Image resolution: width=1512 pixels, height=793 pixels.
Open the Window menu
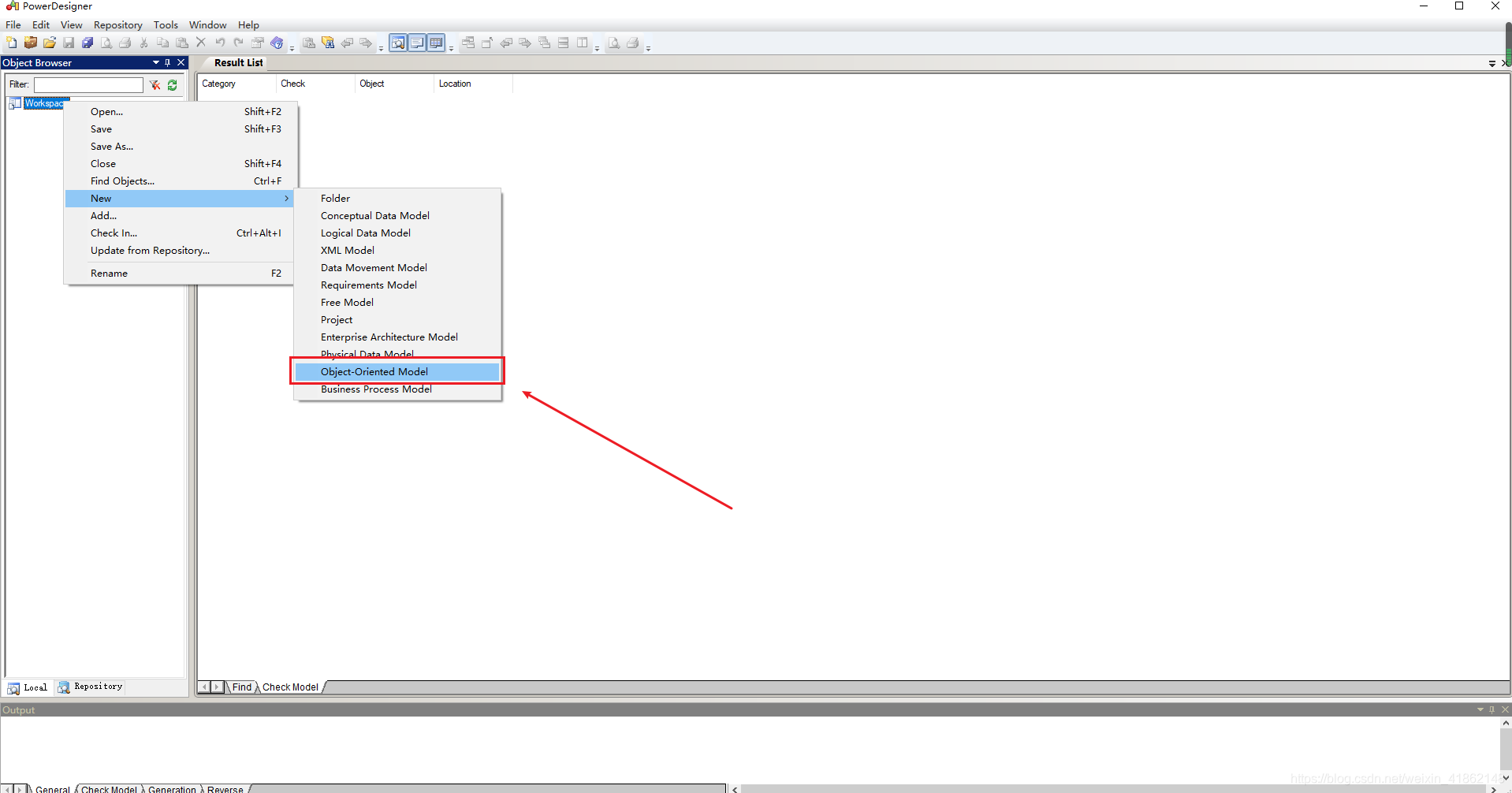(x=207, y=24)
